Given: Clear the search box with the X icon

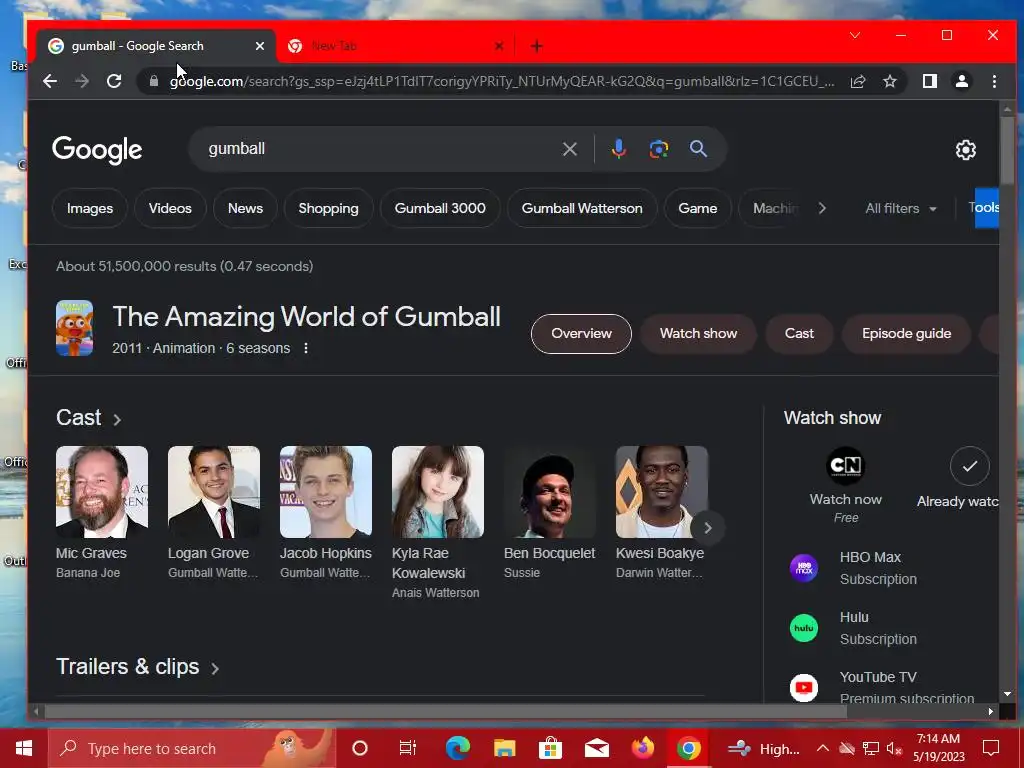Looking at the screenshot, I should click(569, 149).
